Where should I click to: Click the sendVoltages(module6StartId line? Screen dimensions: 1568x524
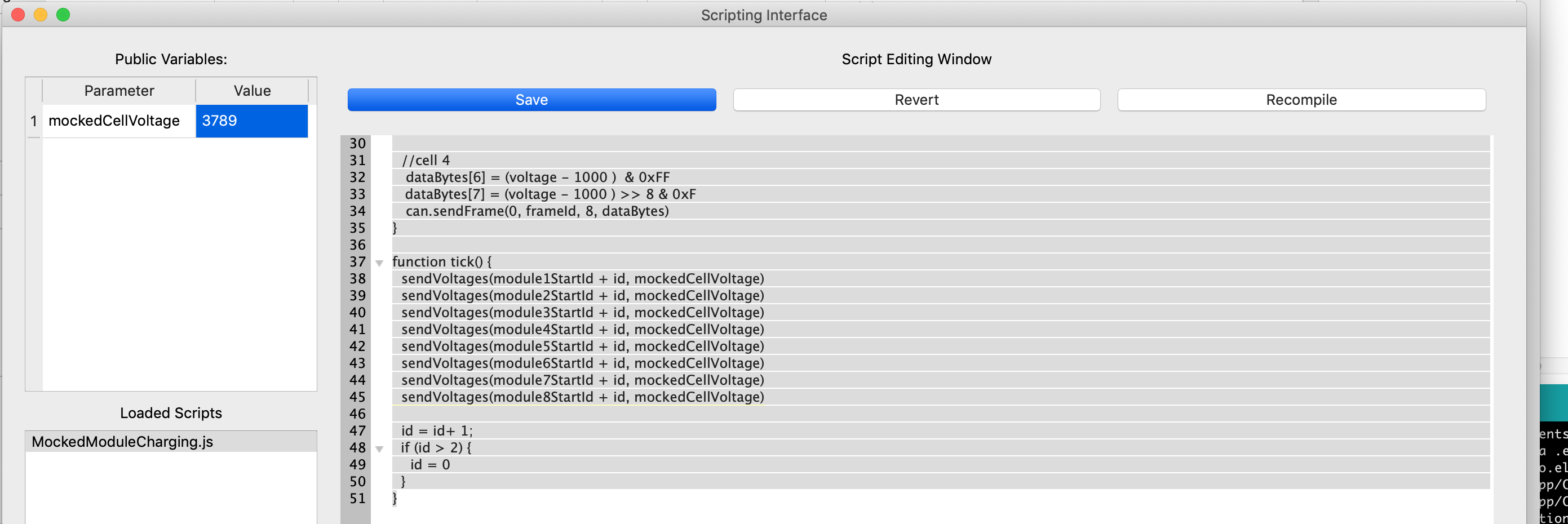(583, 363)
